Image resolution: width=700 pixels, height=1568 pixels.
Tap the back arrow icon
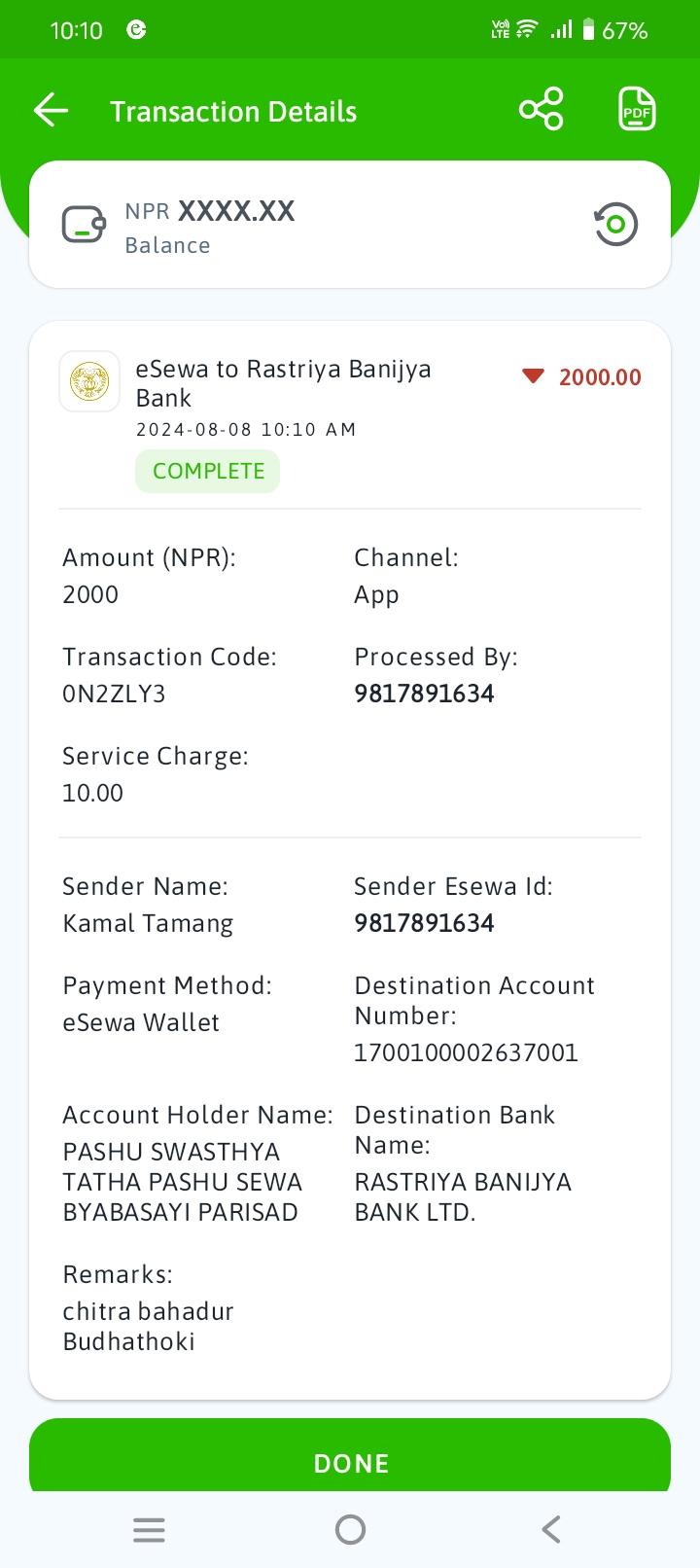click(x=51, y=110)
